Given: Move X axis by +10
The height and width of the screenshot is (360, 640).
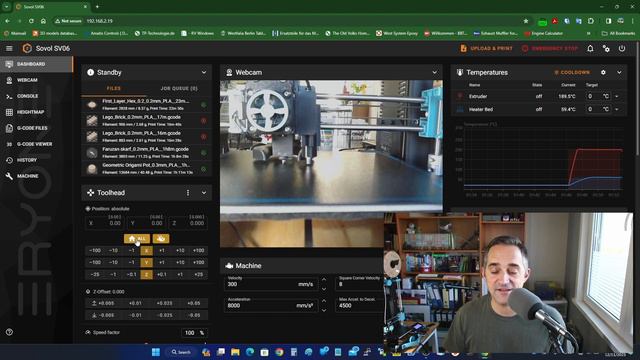Looking at the screenshot, I should (180, 251).
